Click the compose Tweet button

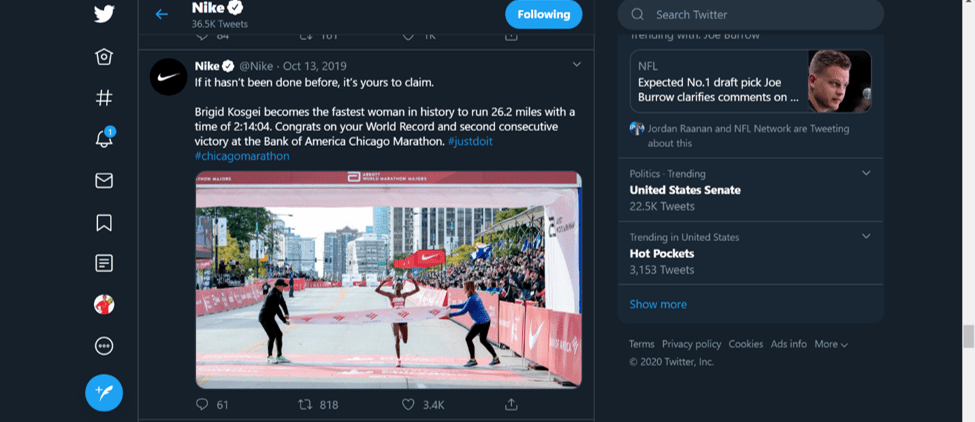[x=104, y=392]
